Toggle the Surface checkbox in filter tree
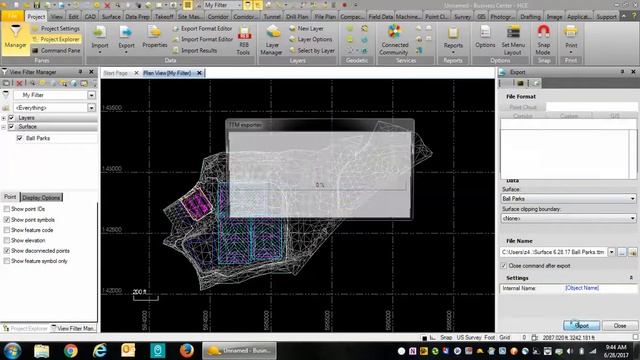Screen dimensions: 640x360 point(11,127)
